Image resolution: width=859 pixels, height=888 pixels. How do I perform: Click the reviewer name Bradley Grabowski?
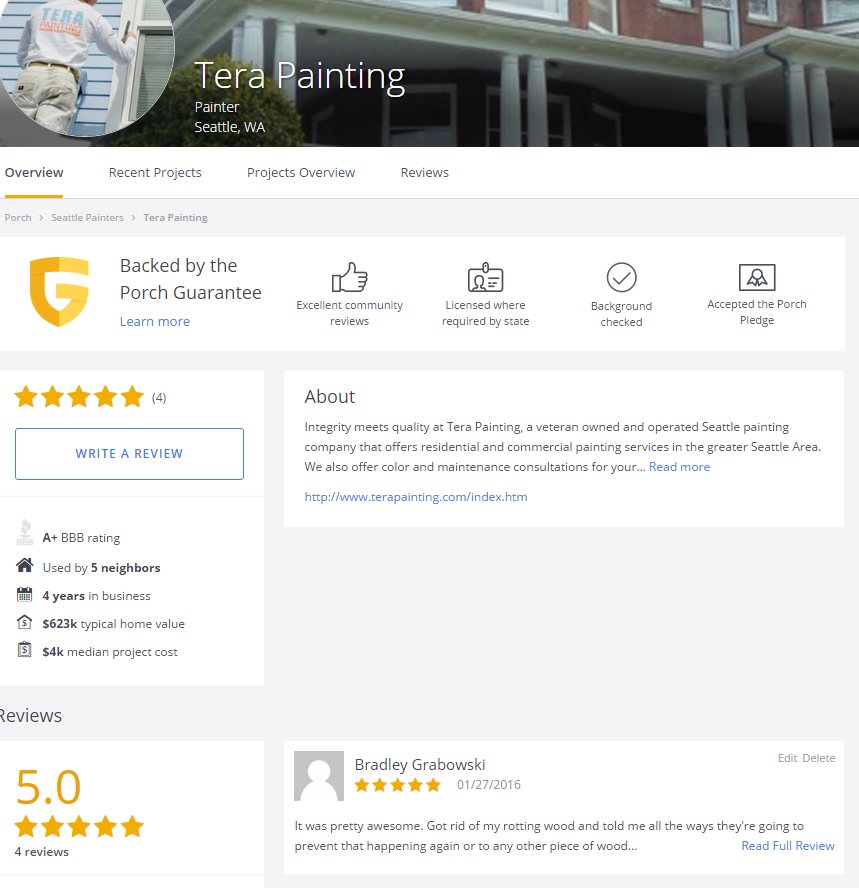coord(420,765)
